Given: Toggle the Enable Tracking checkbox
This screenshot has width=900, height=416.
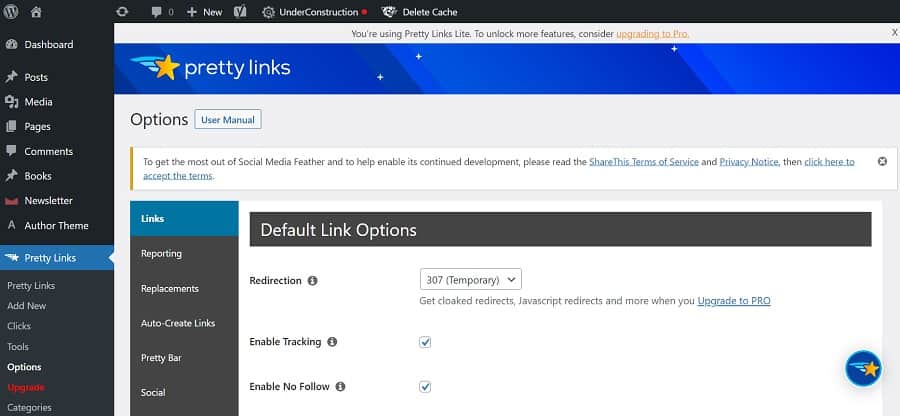Looking at the screenshot, I should (425, 342).
